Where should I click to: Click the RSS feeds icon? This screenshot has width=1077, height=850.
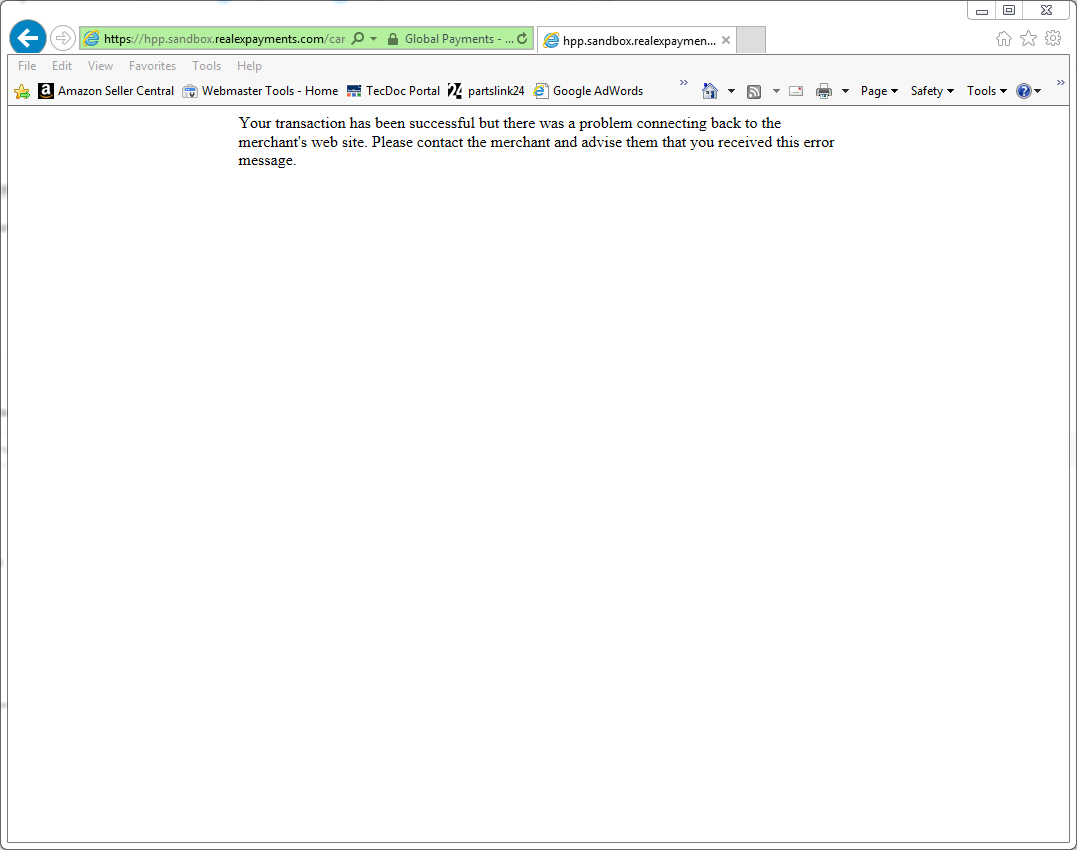point(754,91)
